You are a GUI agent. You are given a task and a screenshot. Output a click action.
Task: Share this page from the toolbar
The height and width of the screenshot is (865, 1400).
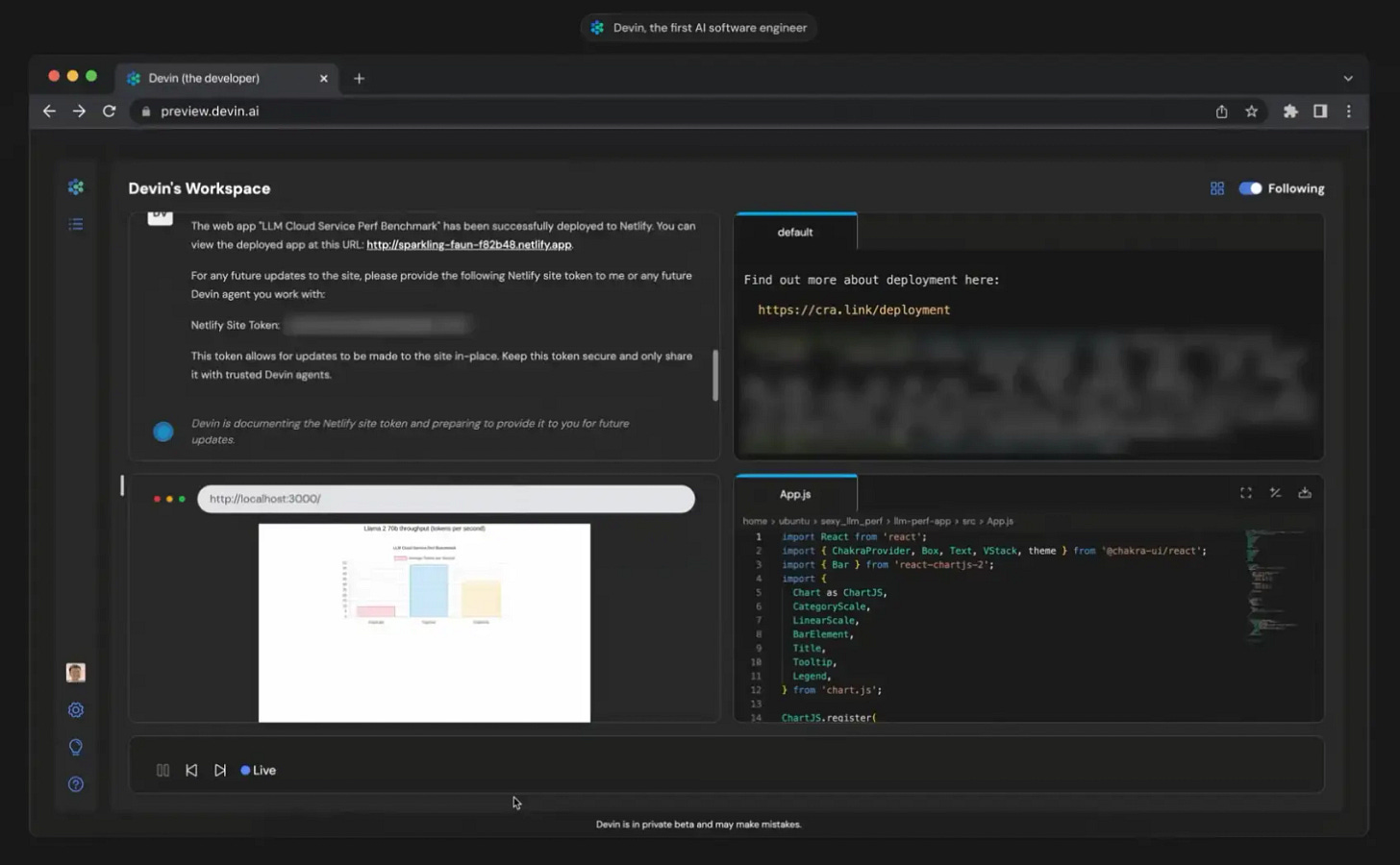[x=1221, y=111]
